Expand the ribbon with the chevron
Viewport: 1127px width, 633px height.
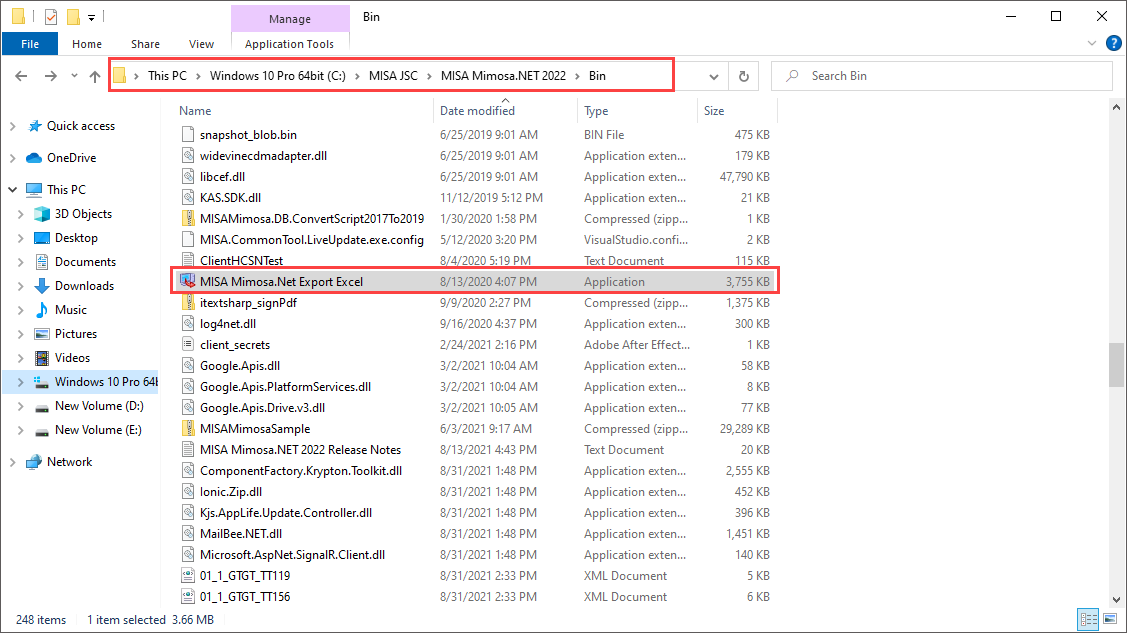pos(1092,43)
